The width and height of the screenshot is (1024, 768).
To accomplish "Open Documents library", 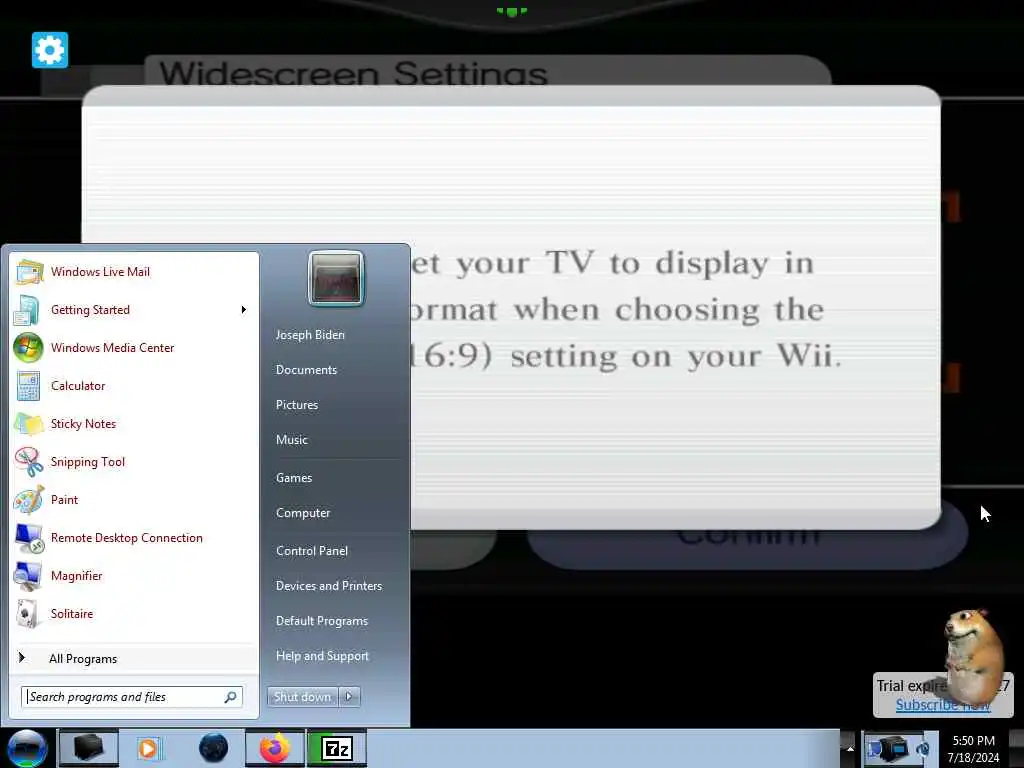I will [x=306, y=370].
